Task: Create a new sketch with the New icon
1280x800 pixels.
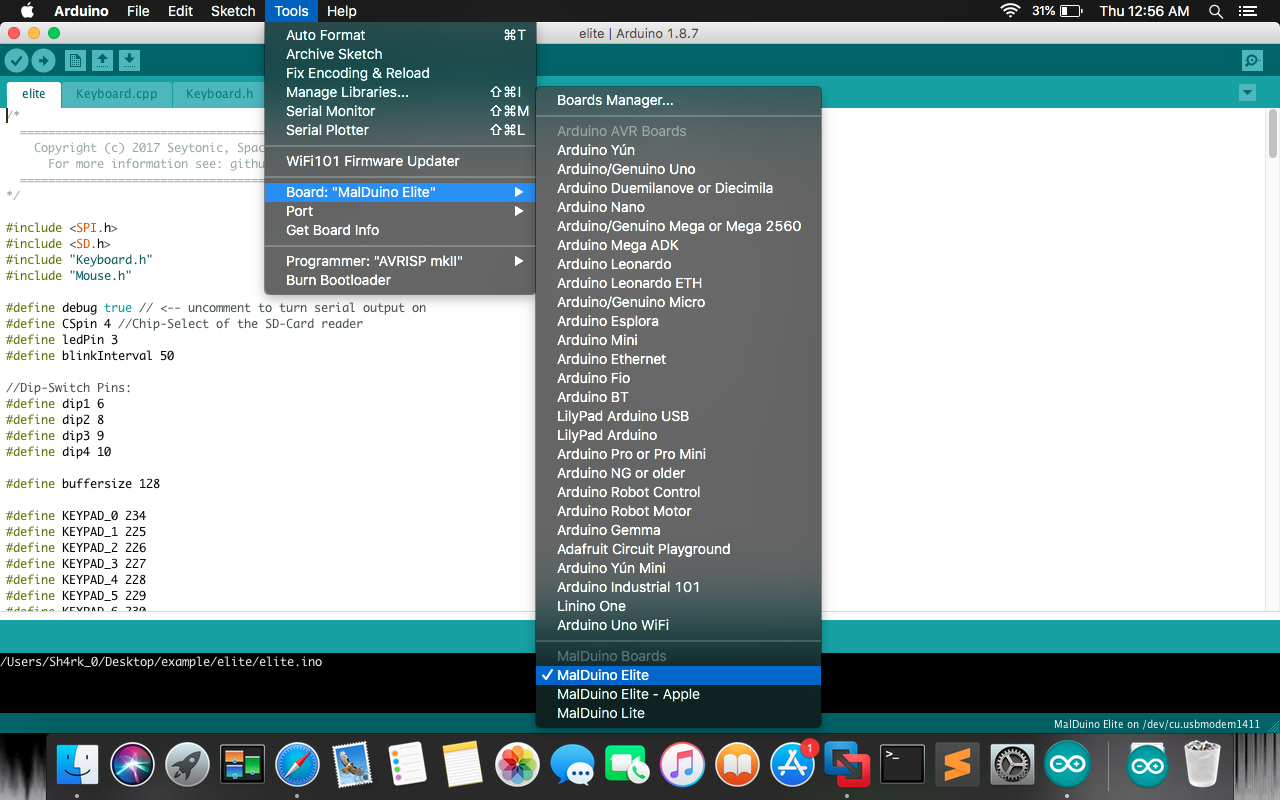Action: (75, 60)
